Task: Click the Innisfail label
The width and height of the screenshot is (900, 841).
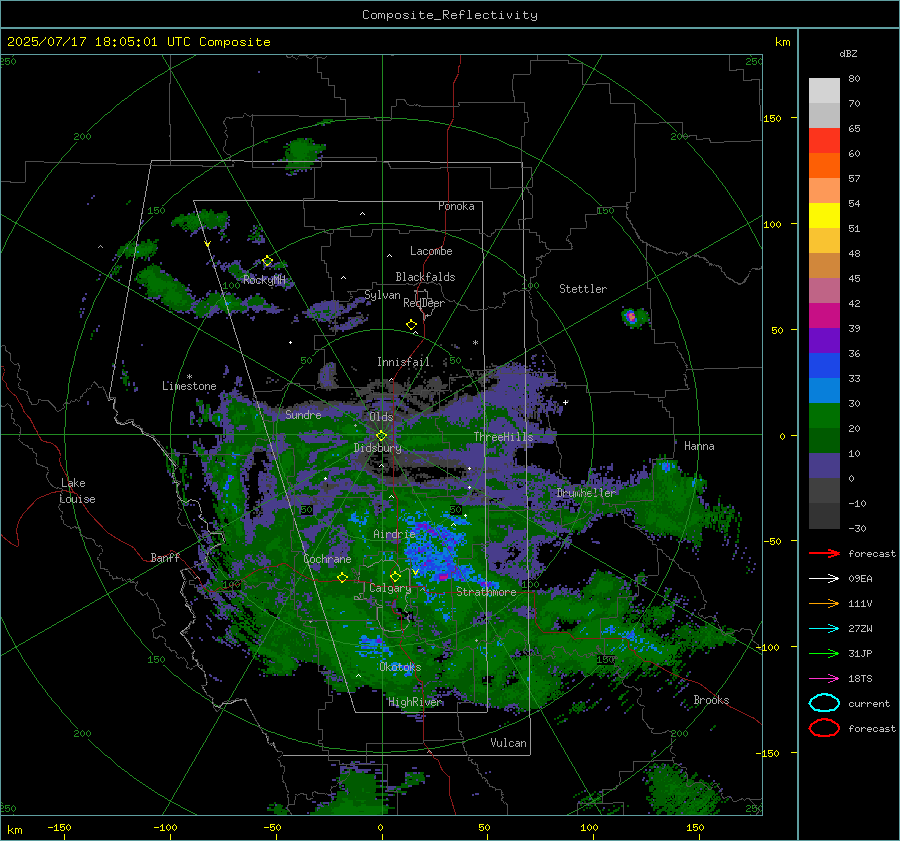Action: click(x=404, y=362)
